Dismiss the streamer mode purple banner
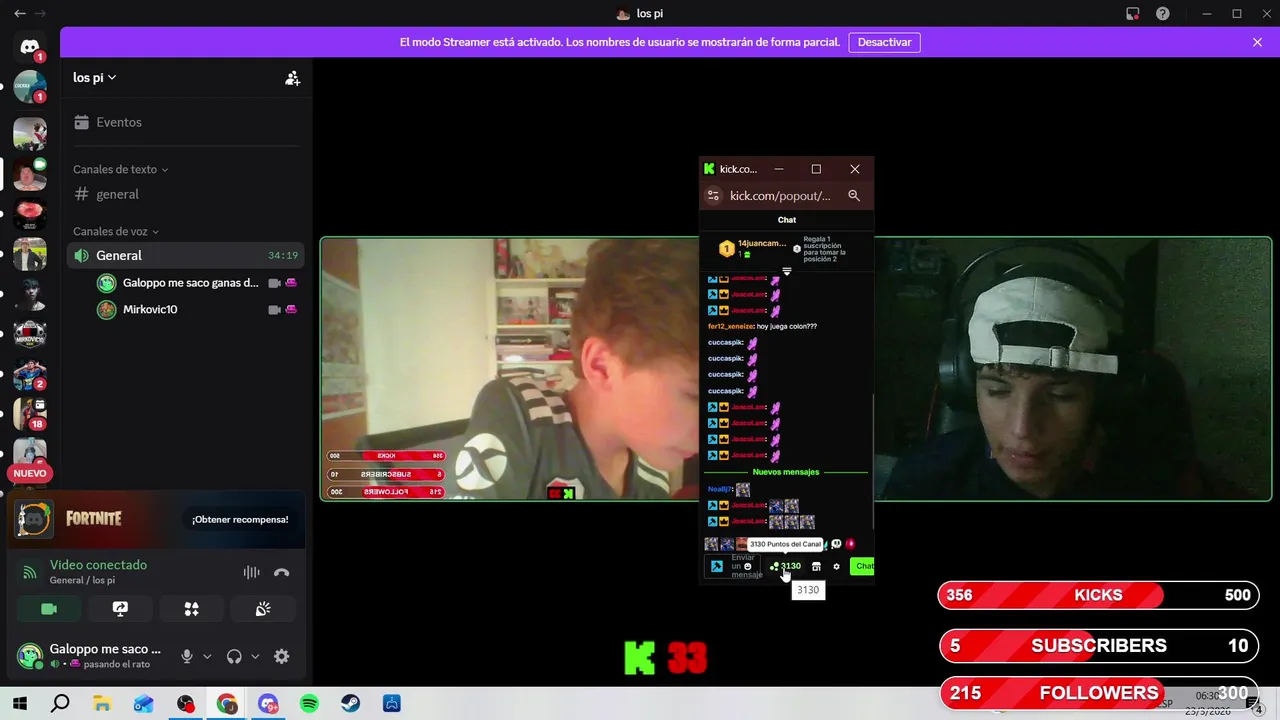This screenshot has width=1280, height=720. pyautogui.click(x=1257, y=42)
